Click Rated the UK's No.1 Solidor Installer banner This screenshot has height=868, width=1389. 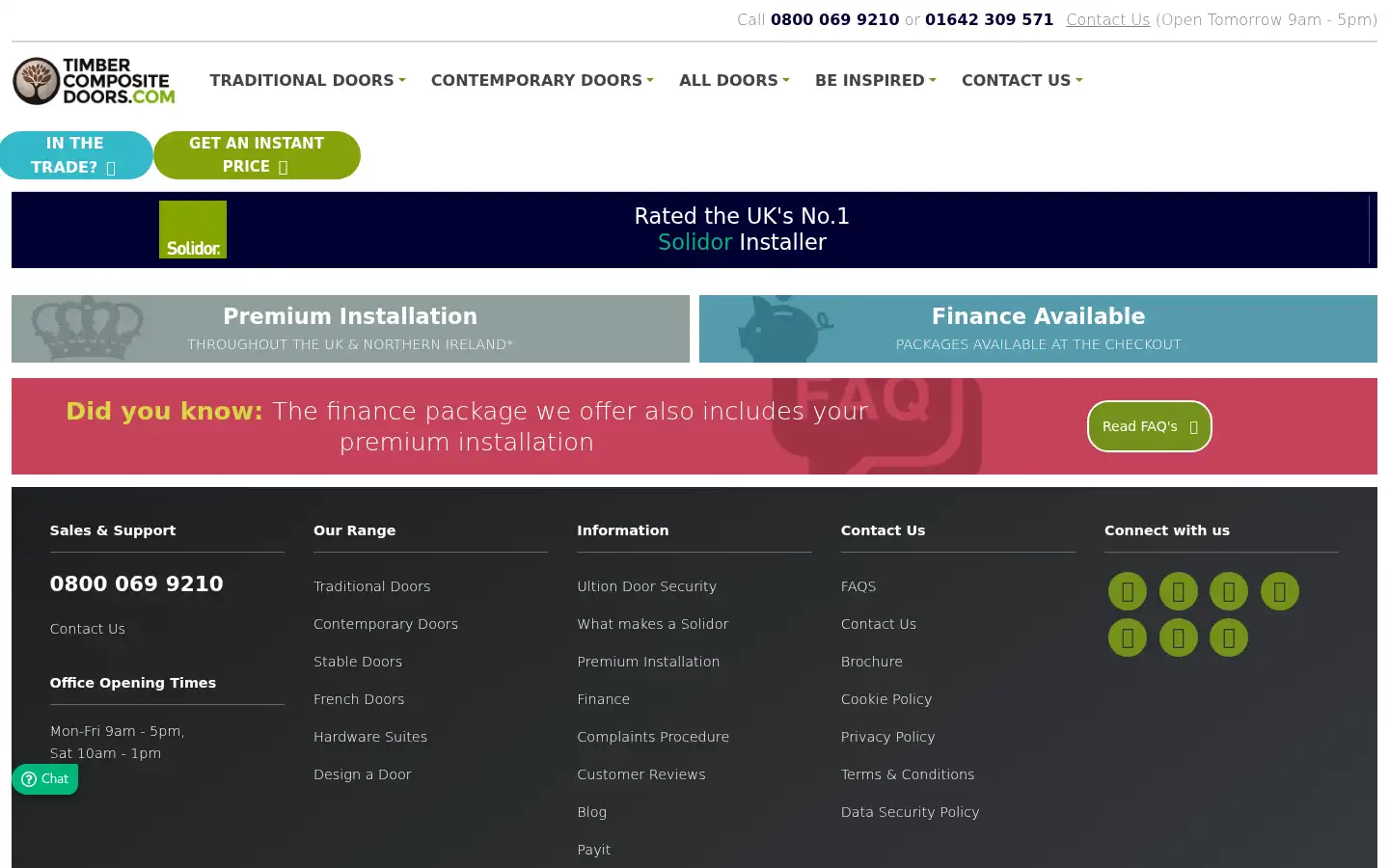click(x=742, y=230)
